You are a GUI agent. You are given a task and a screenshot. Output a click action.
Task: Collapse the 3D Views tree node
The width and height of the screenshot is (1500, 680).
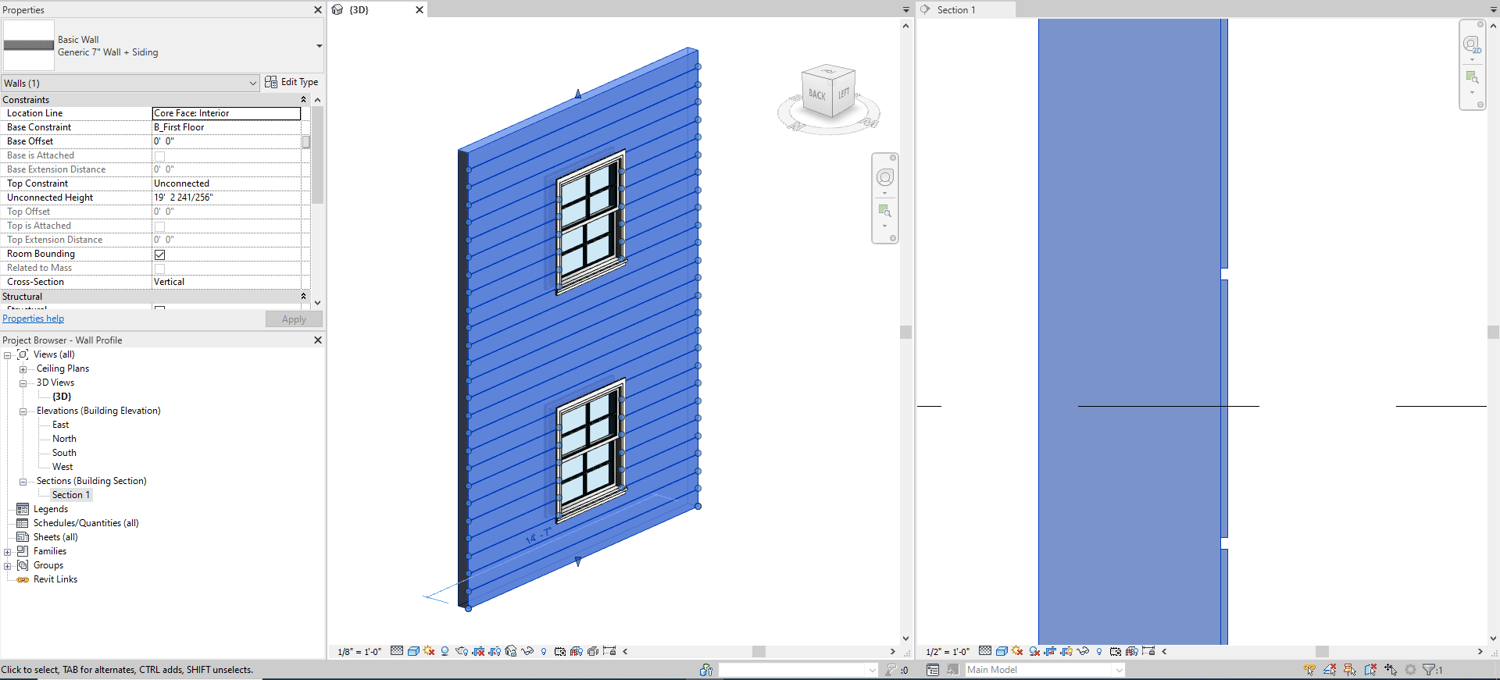[x=23, y=383]
